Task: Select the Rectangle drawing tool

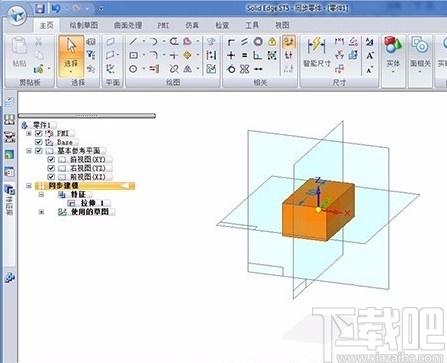Action: [x=133, y=55]
